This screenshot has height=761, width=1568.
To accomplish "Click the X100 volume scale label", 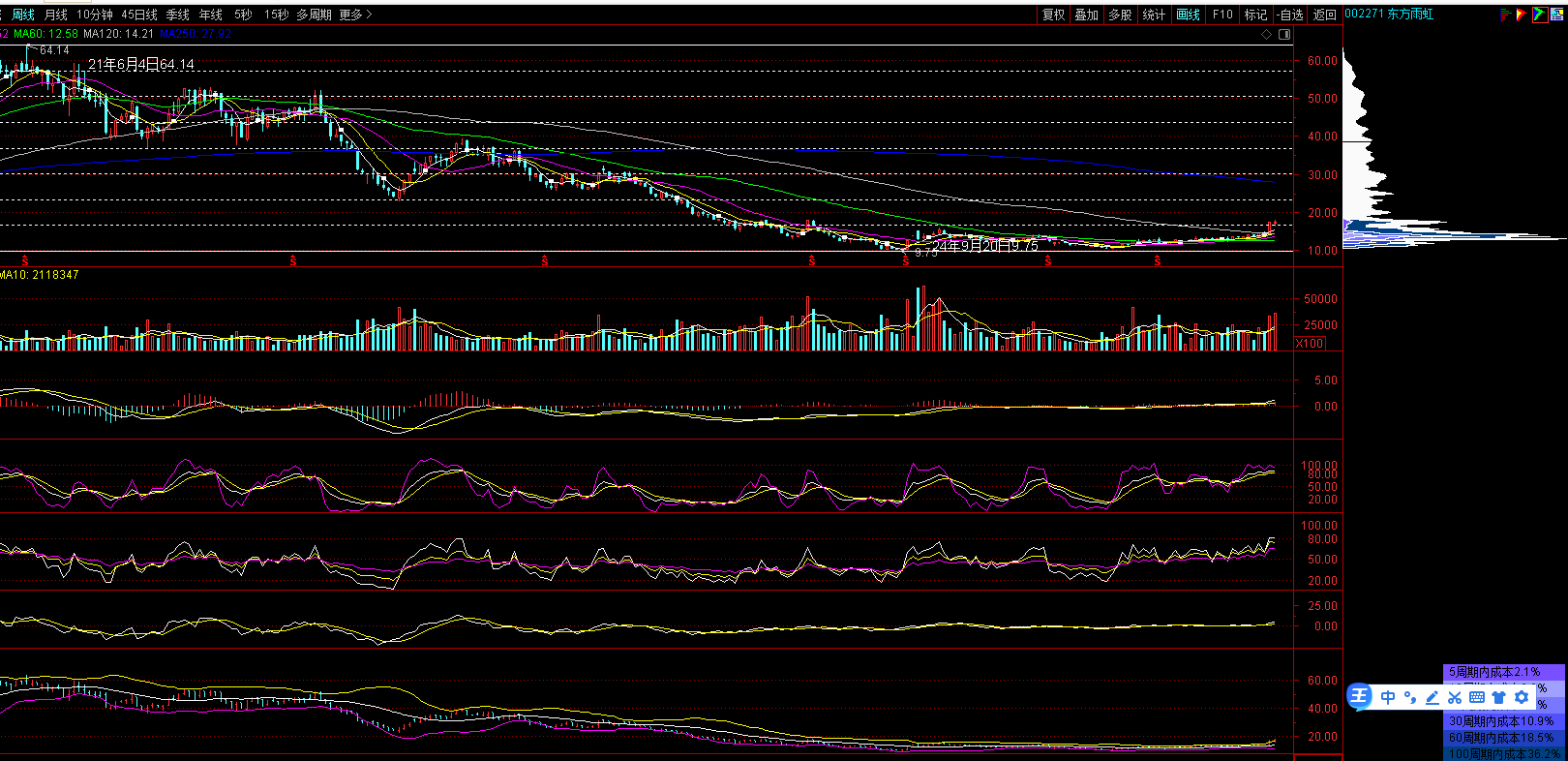I will [x=1310, y=344].
